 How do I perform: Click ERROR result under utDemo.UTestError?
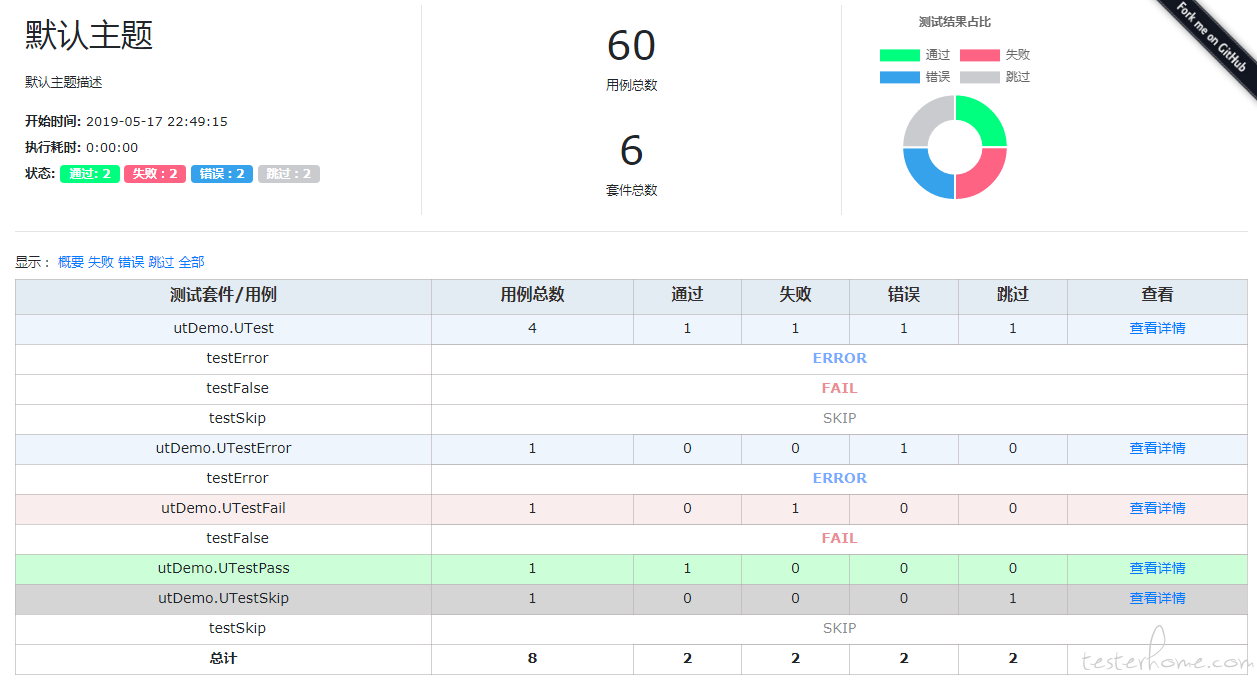point(839,478)
